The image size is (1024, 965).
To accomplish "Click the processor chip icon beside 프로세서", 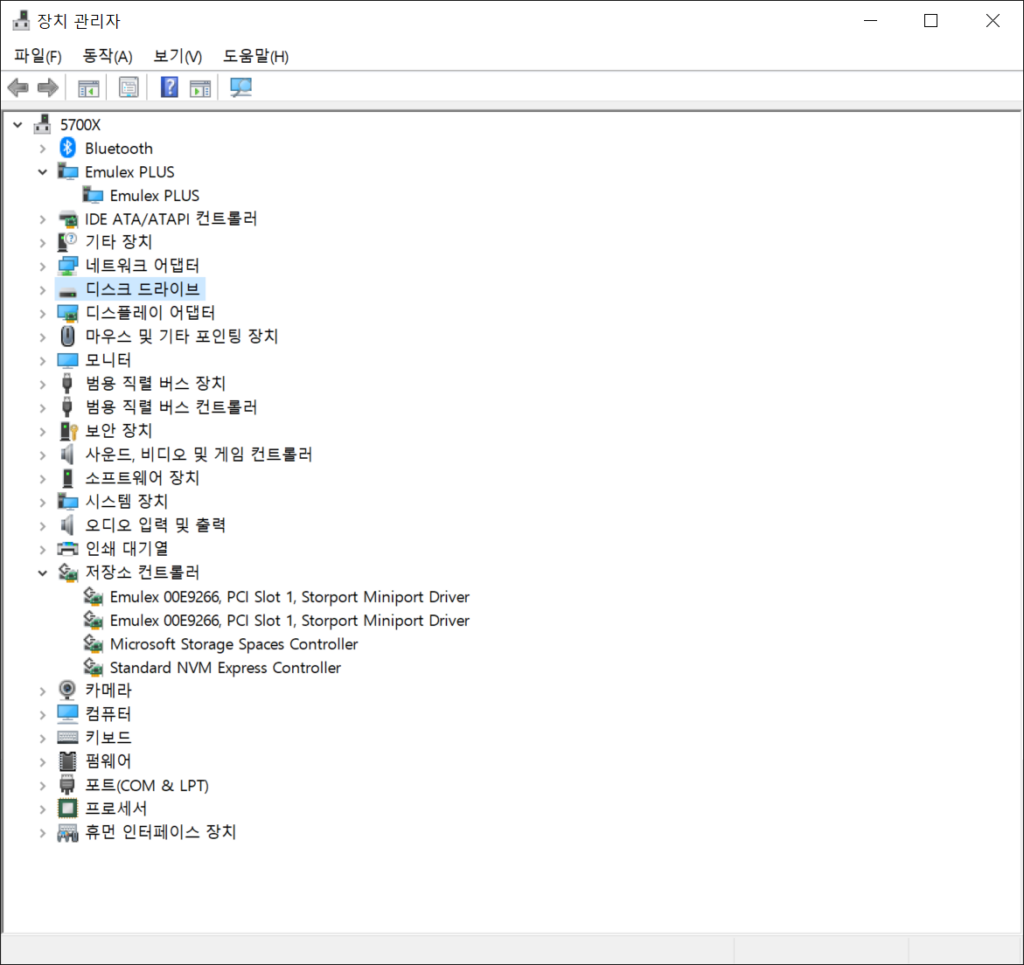I will tap(68, 808).
